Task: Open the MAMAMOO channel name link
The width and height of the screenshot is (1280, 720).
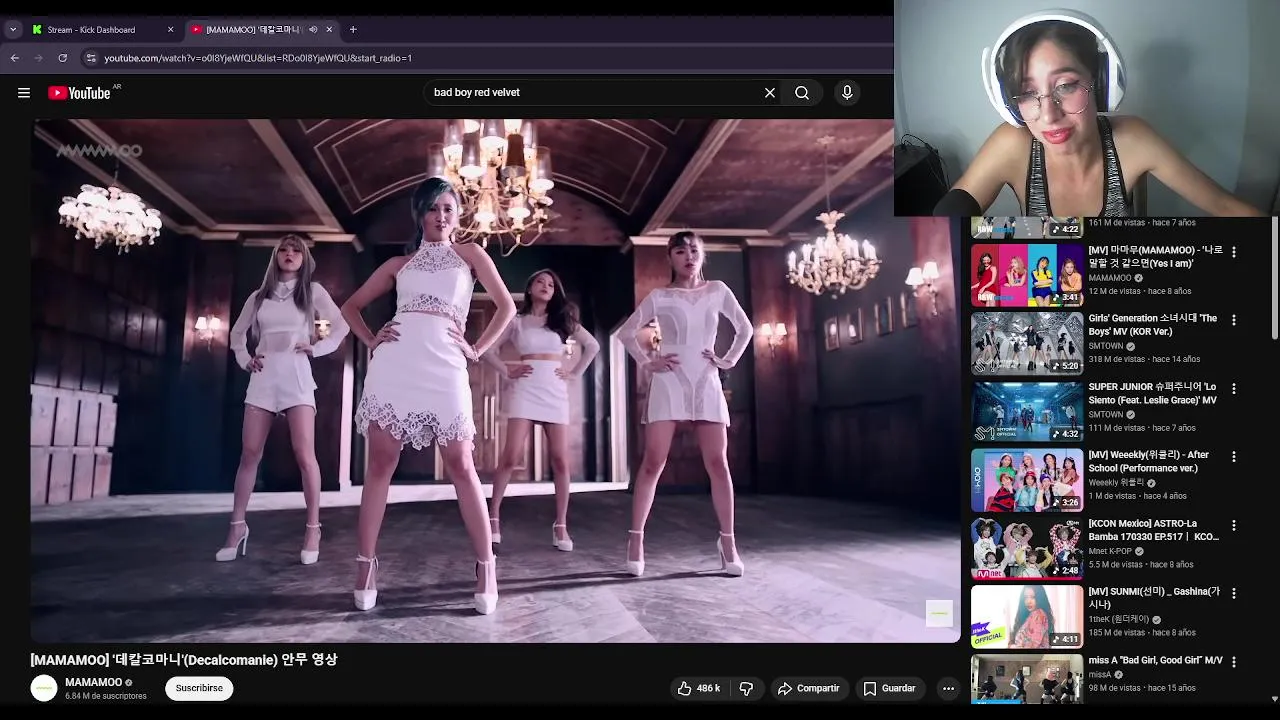Action: point(93,682)
